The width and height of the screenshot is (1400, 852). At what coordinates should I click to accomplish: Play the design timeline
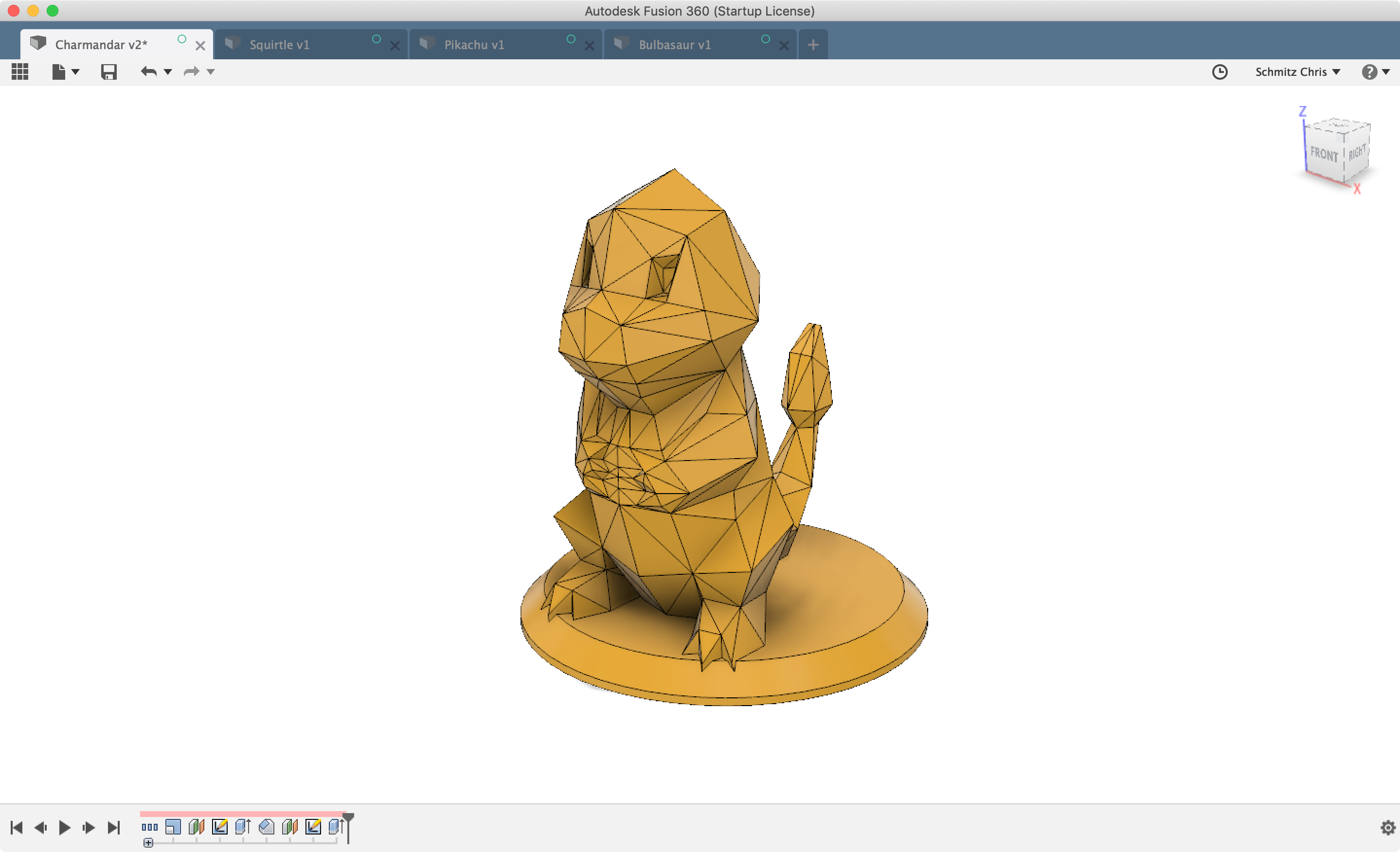pyautogui.click(x=65, y=828)
